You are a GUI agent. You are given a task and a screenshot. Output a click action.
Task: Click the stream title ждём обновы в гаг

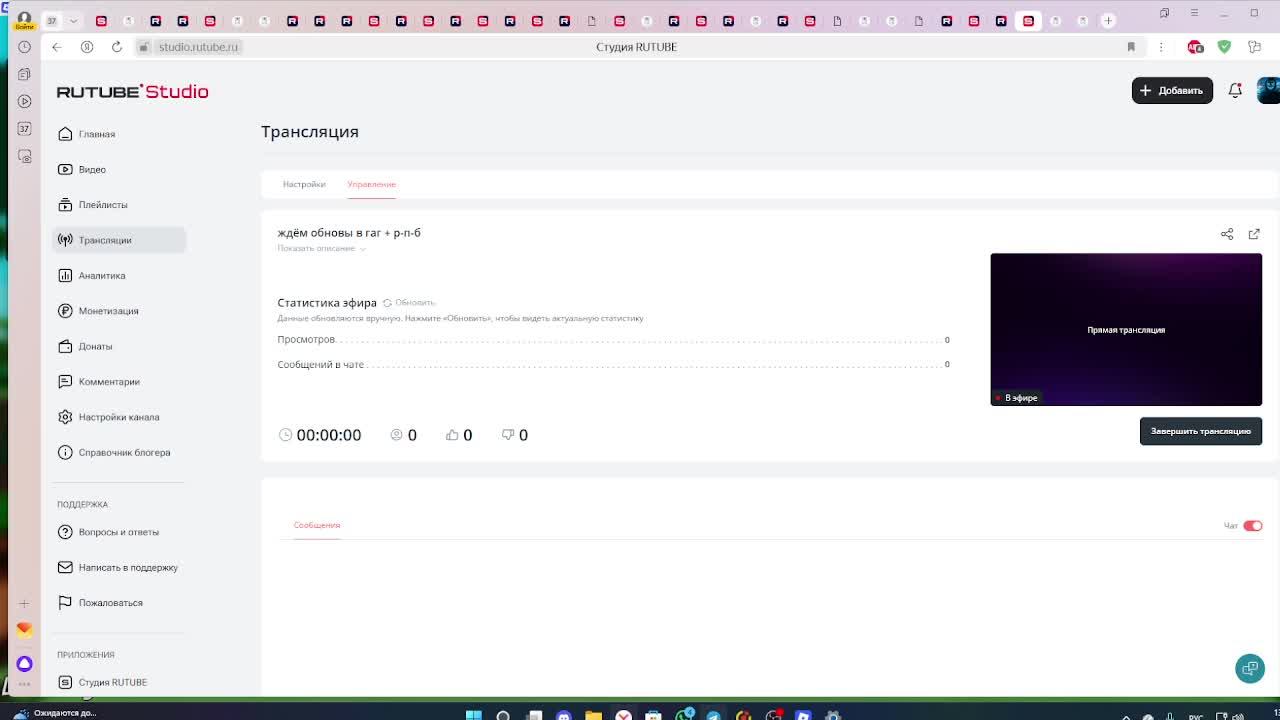coord(349,232)
